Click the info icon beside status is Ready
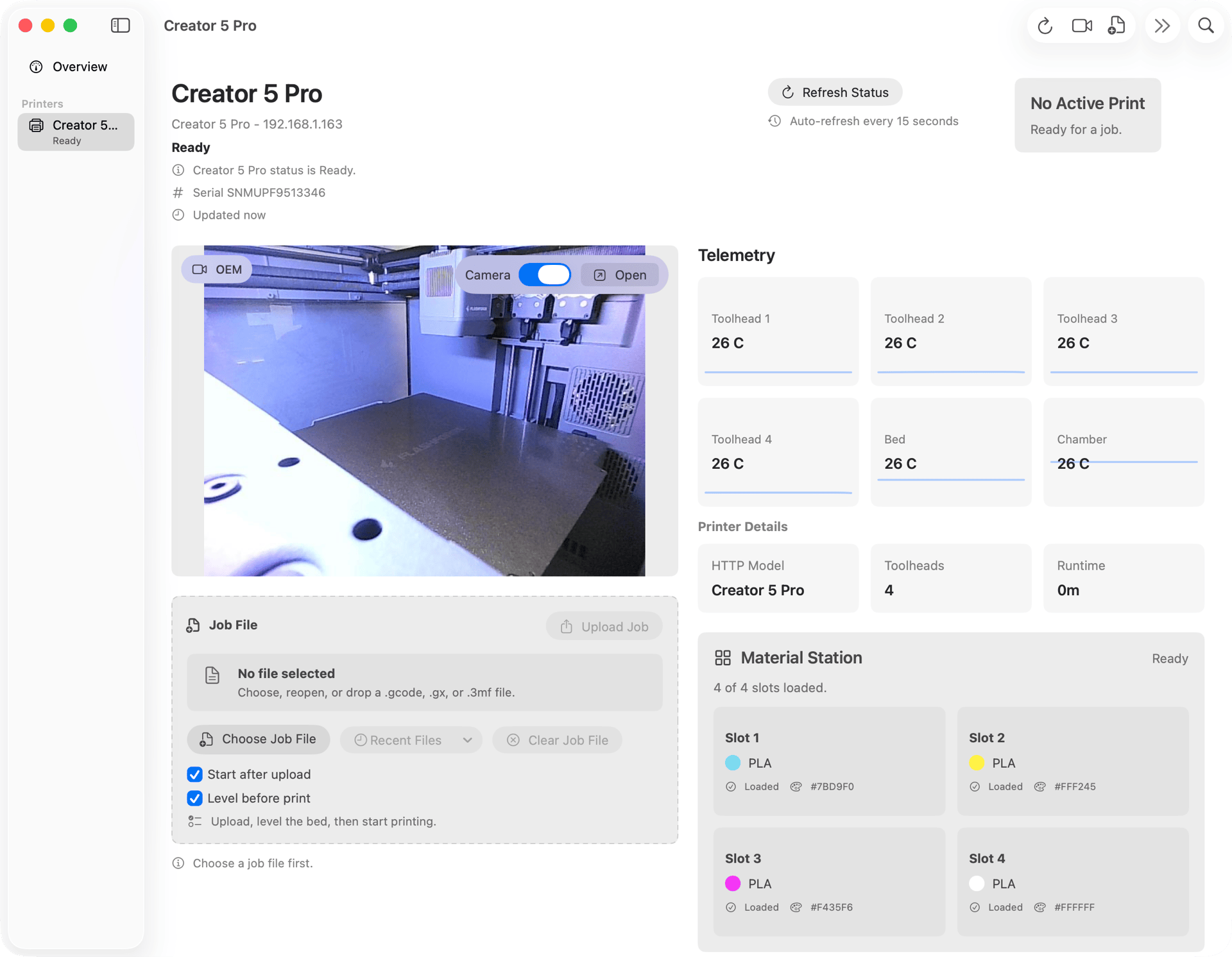 pyautogui.click(x=178, y=170)
